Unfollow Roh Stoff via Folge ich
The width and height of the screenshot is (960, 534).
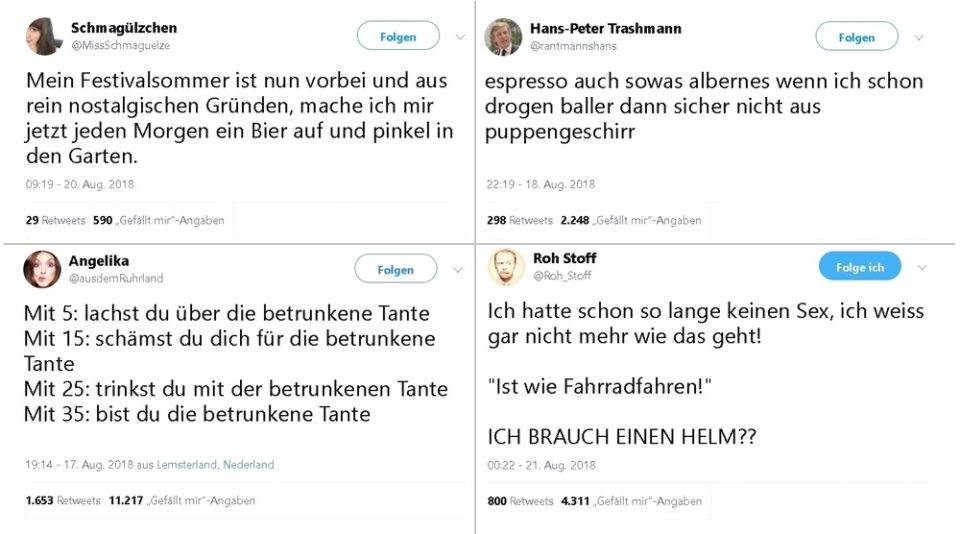click(860, 266)
